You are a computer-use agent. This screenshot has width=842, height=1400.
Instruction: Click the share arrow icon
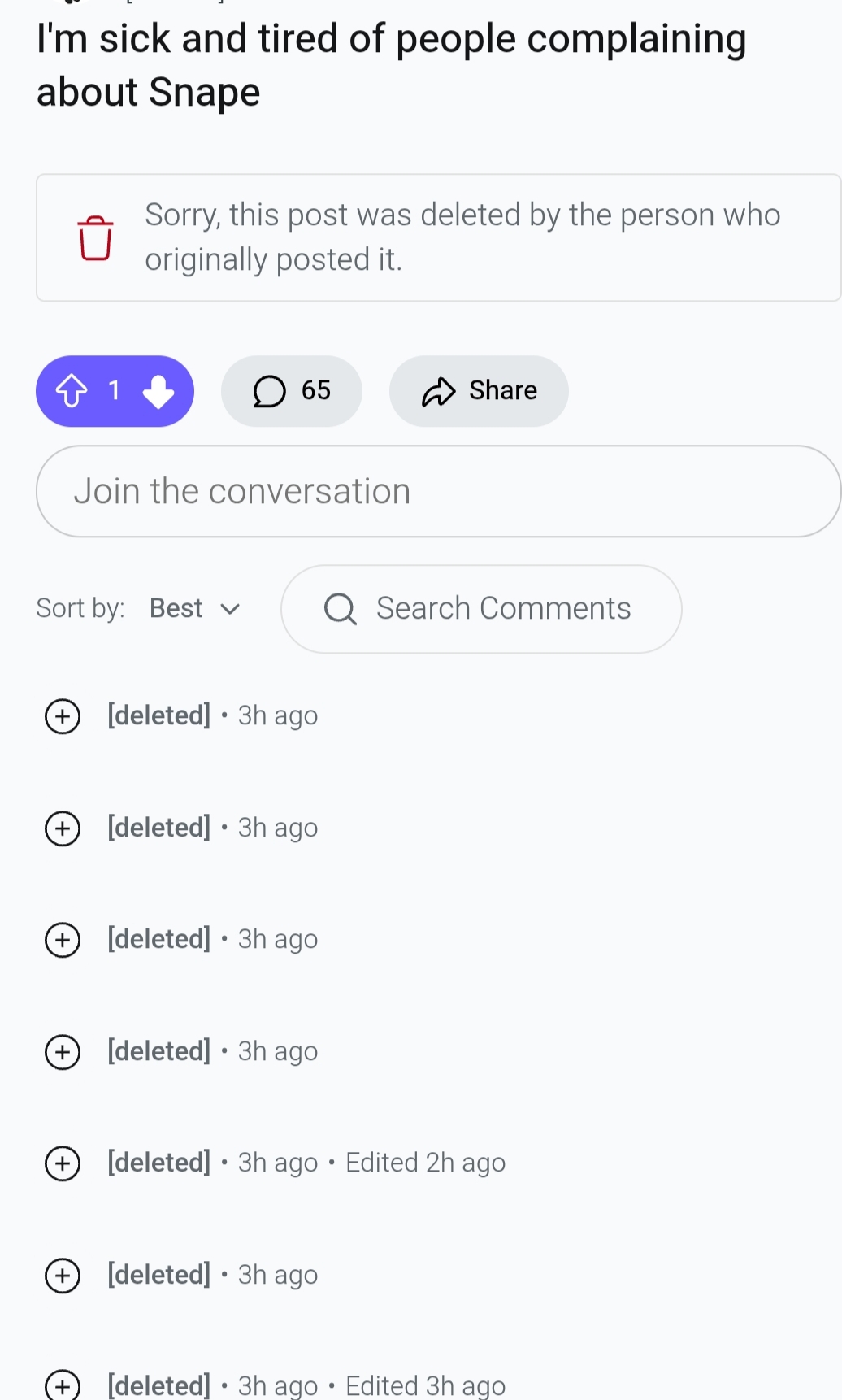point(438,391)
